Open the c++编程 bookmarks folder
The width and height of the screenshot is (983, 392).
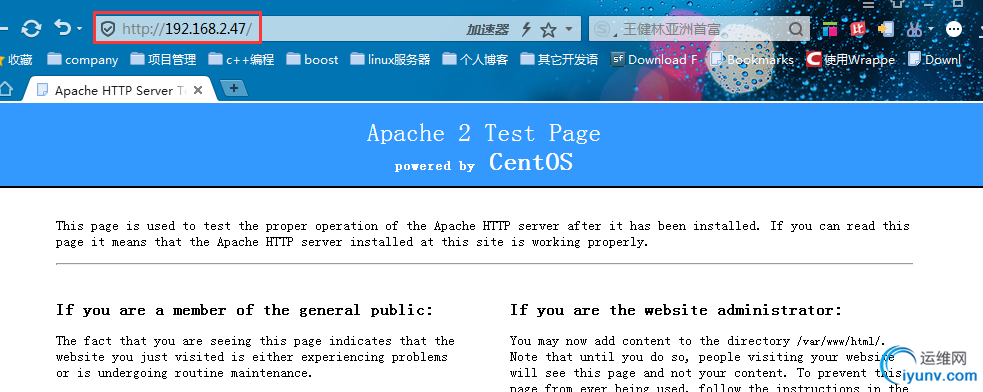click(x=242, y=60)
